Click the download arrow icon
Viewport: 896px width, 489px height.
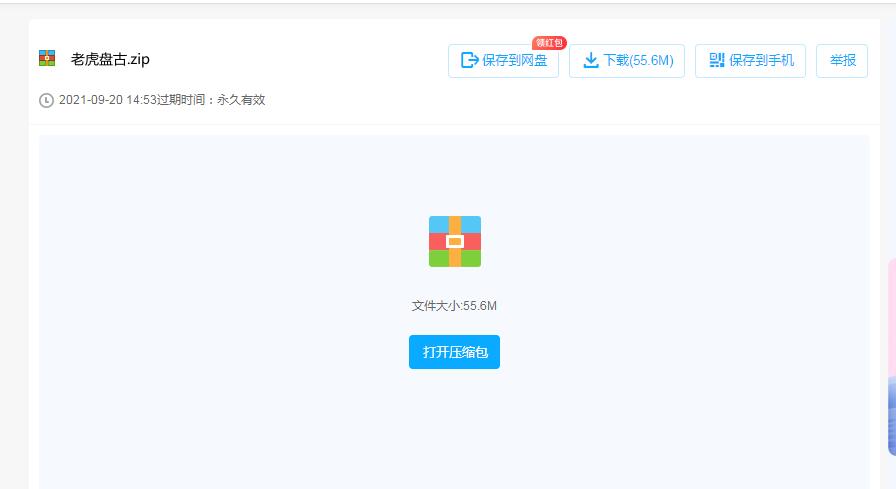590,61
